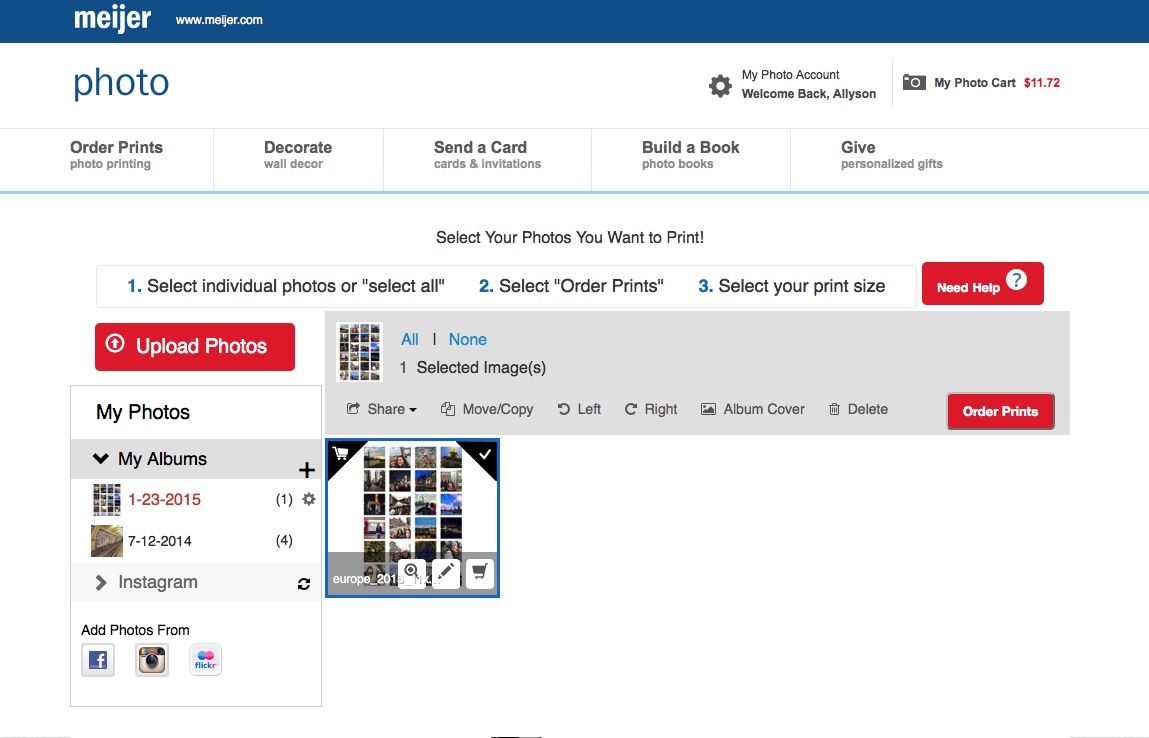Open settings gear for 1-23-2015 album
Image resolution: width=1149 pixels, height=738 pixels.
coord(309,499)
